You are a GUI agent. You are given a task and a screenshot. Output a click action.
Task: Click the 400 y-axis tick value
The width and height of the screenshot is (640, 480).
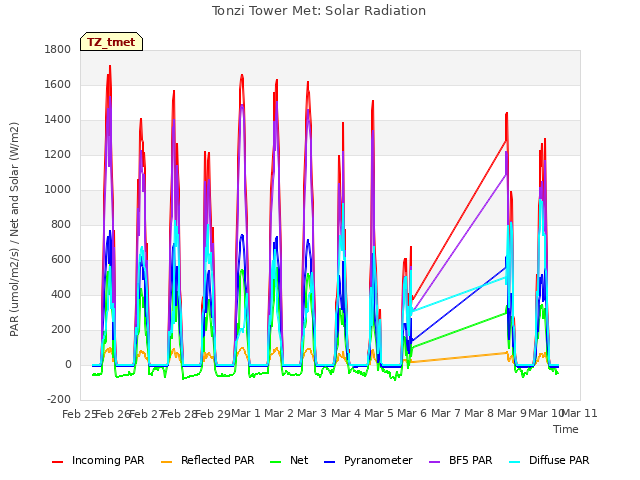[61, 295]
